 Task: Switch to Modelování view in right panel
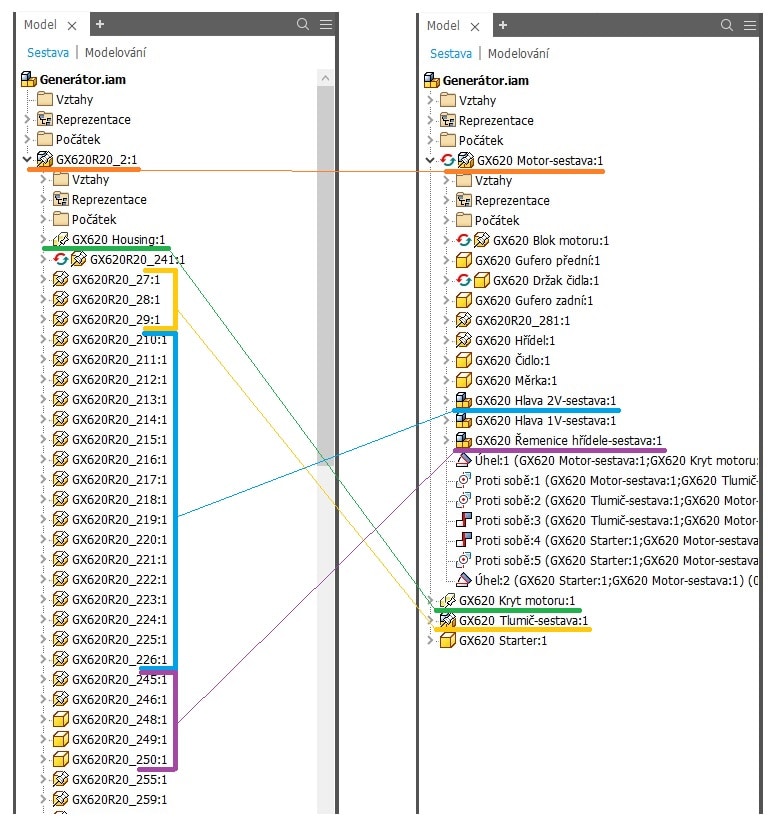click(518, 54)
